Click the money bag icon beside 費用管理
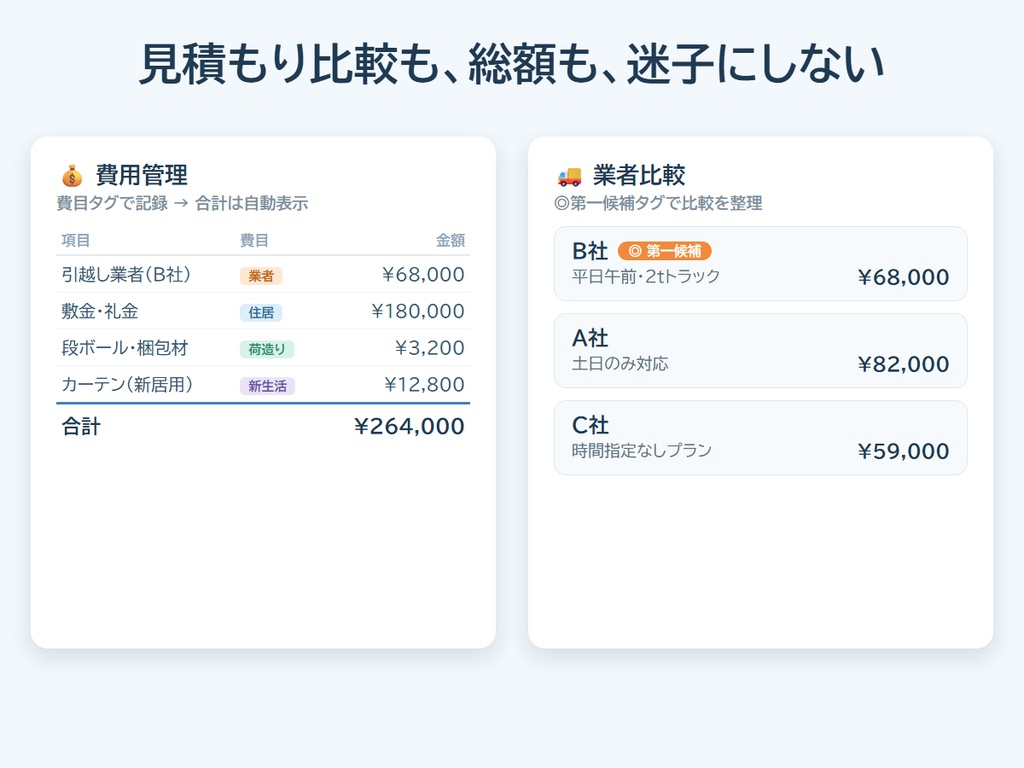The height and width of the screenshot is (768, 1024). point(72,176)
